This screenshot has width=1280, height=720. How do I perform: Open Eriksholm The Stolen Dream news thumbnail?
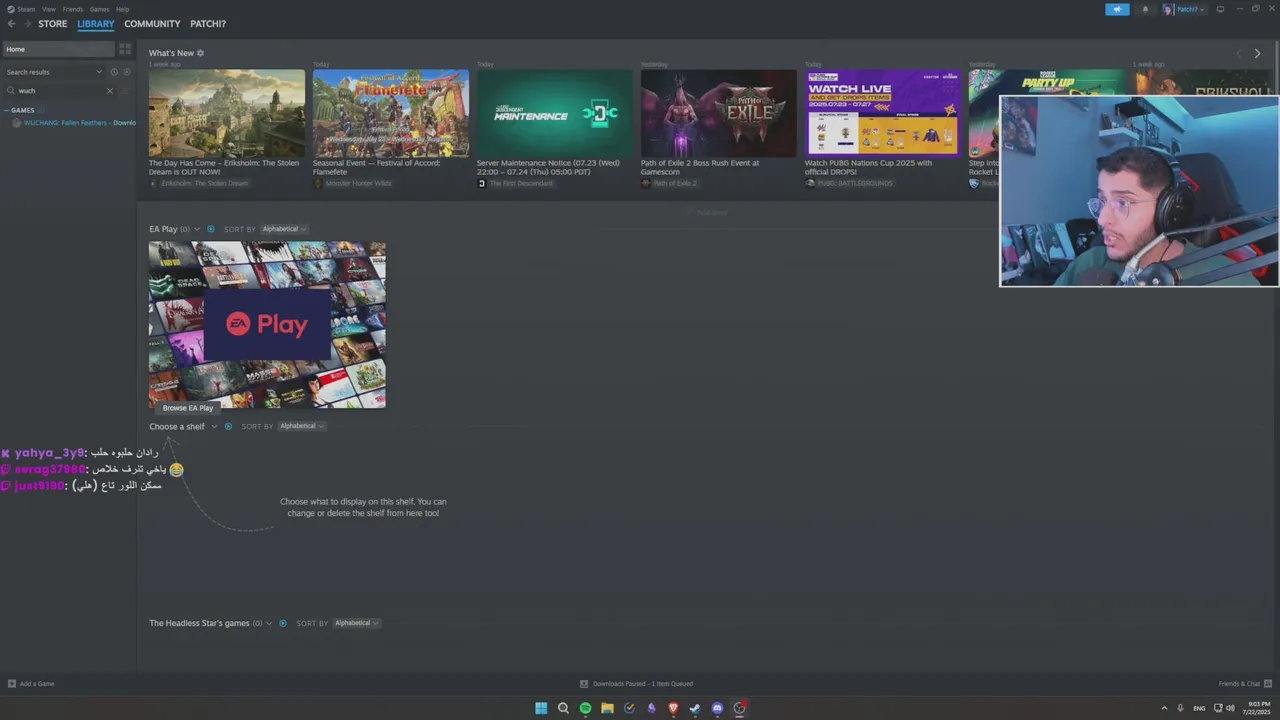point(227,113)
